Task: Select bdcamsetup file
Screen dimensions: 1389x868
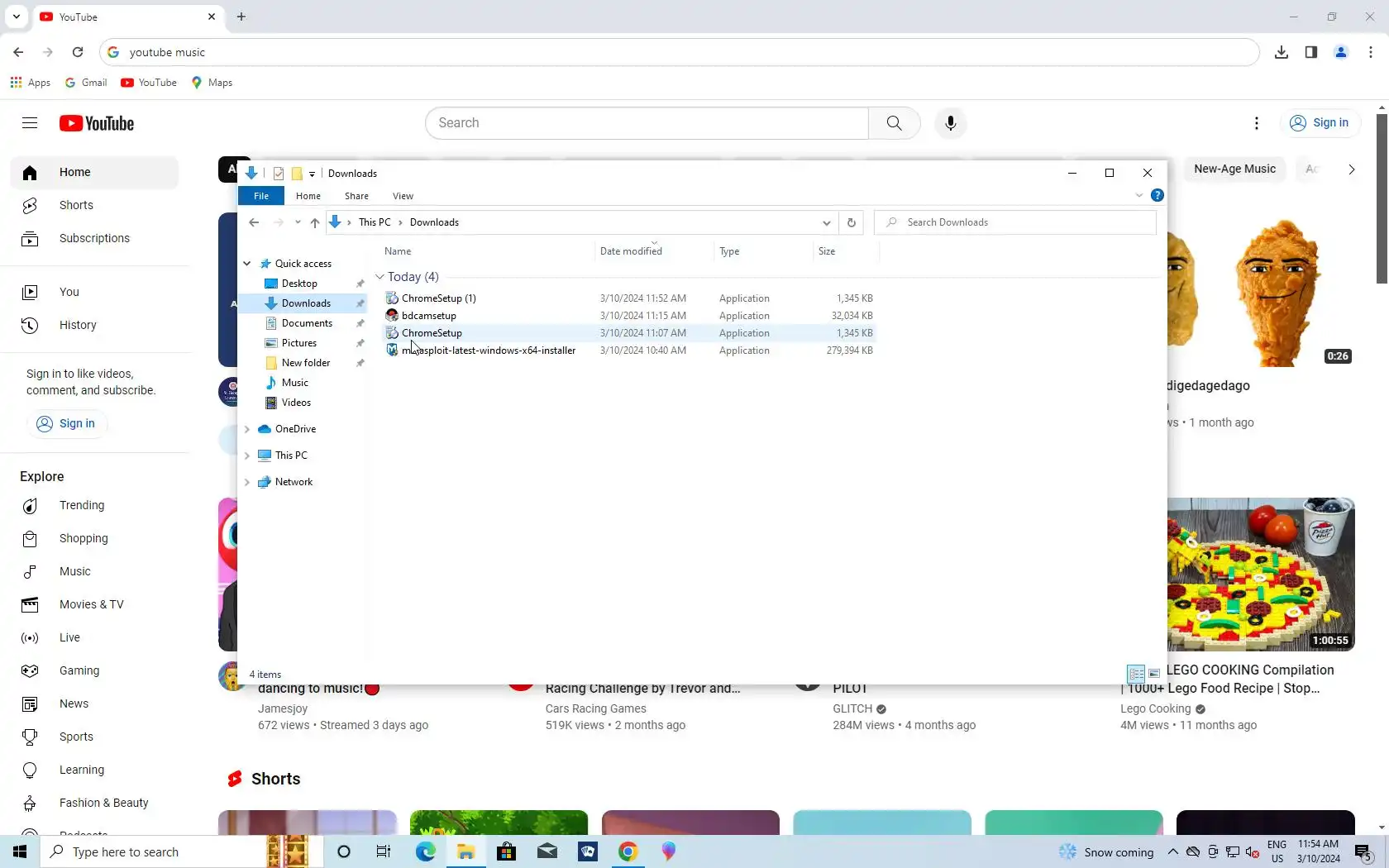Action: [428, 316]
